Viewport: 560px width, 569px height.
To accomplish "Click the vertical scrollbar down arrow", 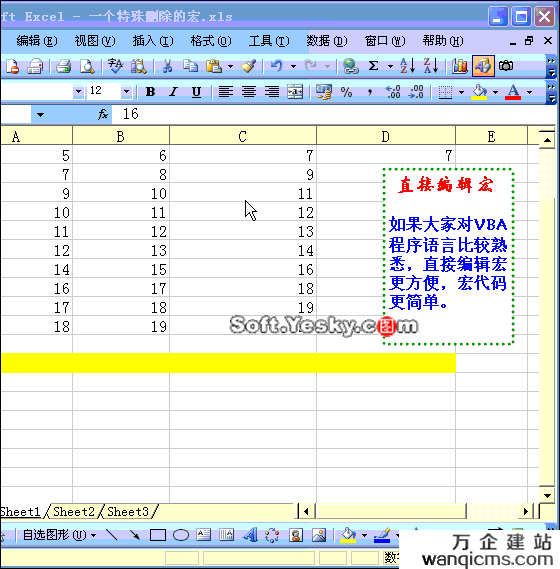I will (x=547, y=495).
